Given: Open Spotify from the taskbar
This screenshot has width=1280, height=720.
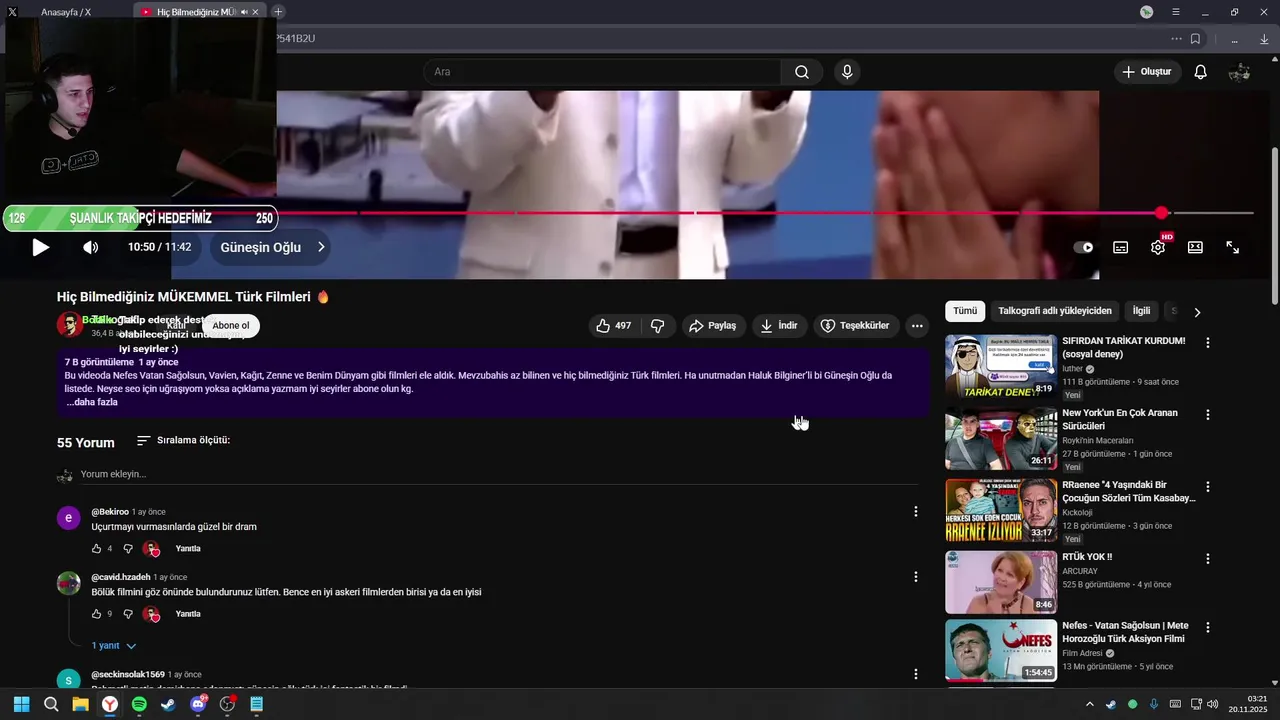Looking at the screenshot, I should tap(139, 705).
